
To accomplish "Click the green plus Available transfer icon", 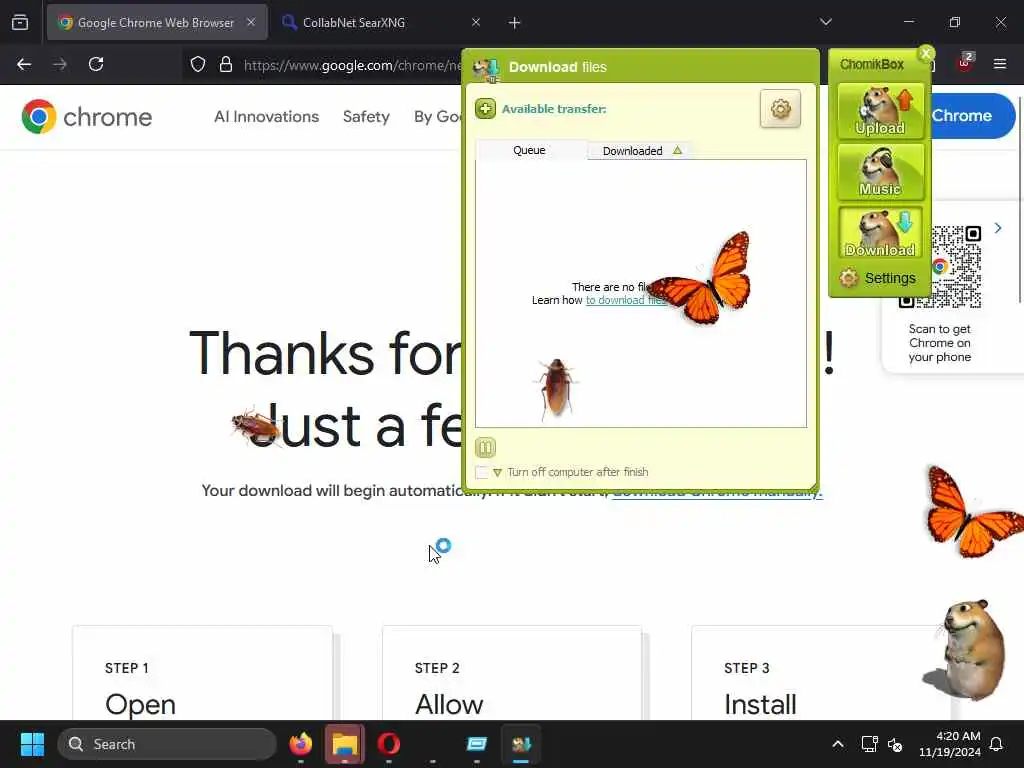I will [485, 109].
